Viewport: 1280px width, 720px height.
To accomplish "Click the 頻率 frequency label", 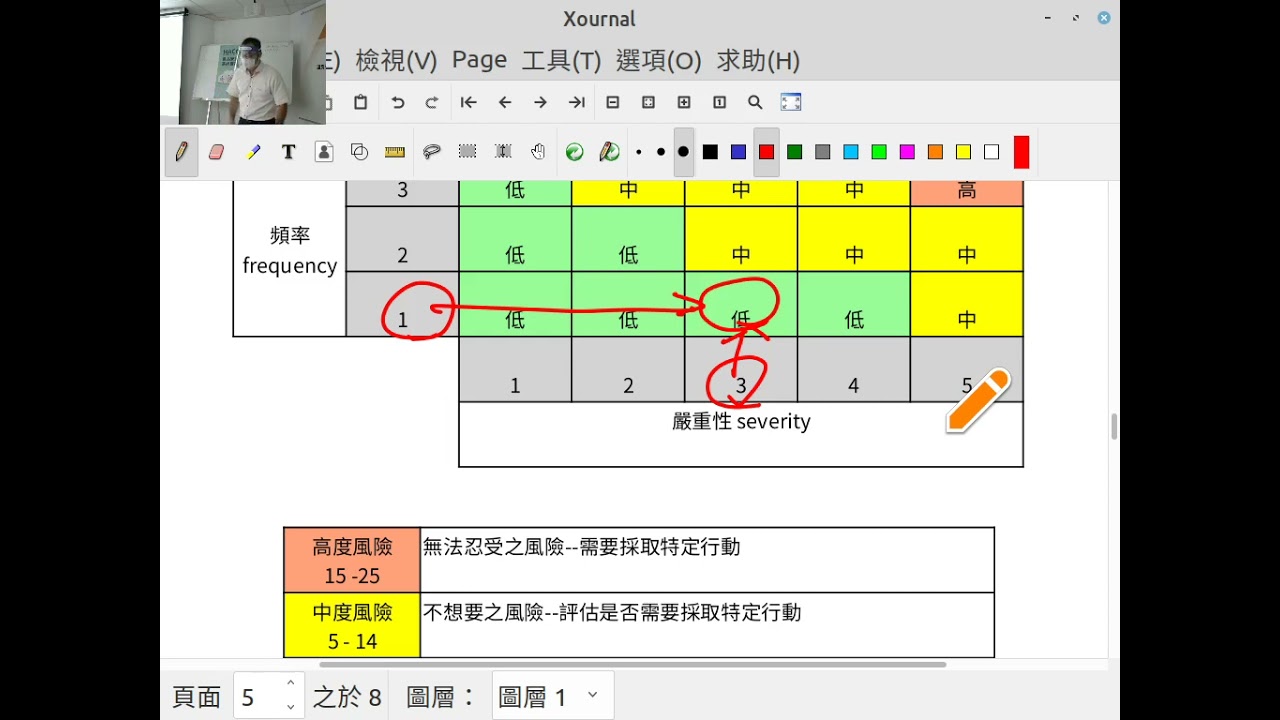I will [x=290, y=250].
